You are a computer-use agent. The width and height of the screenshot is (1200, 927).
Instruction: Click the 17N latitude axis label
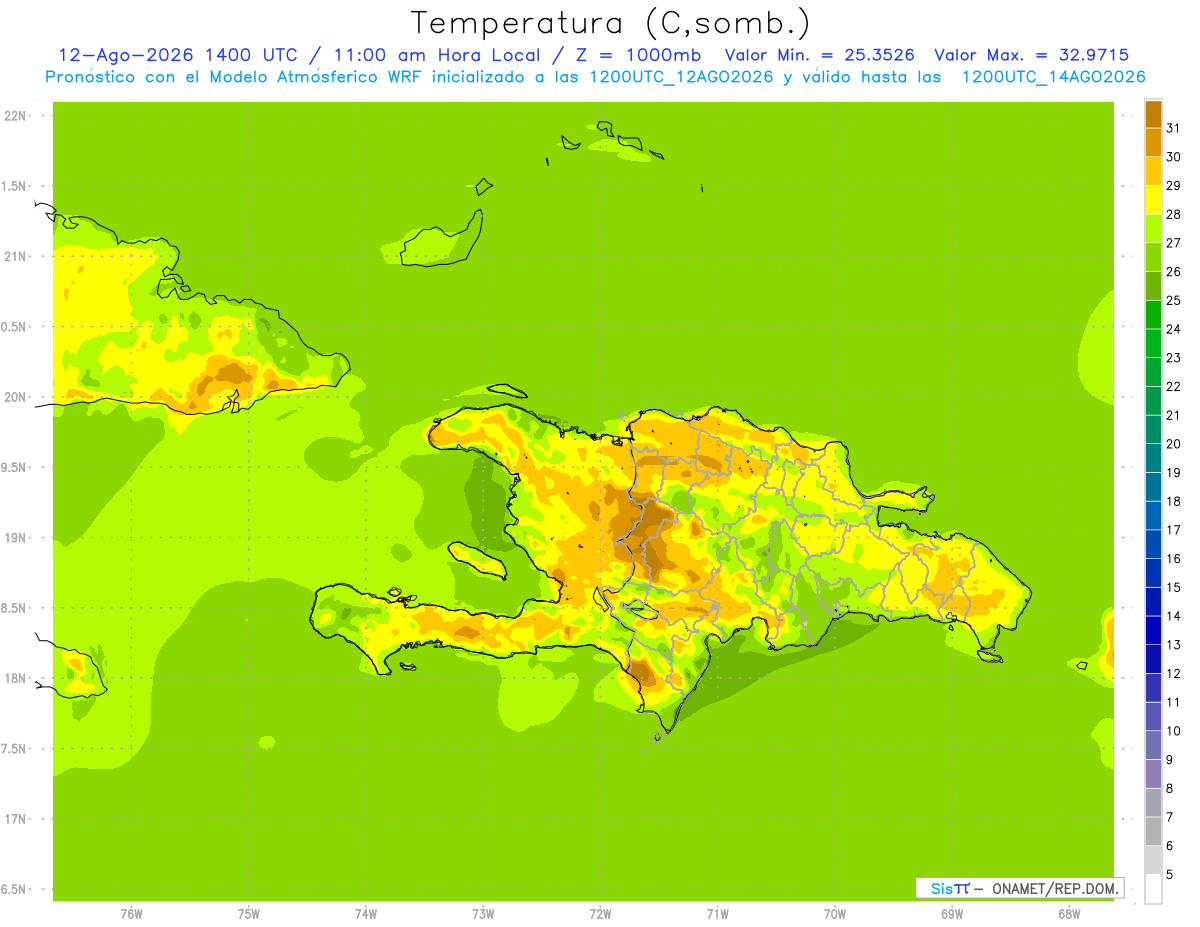pos(15,819)
